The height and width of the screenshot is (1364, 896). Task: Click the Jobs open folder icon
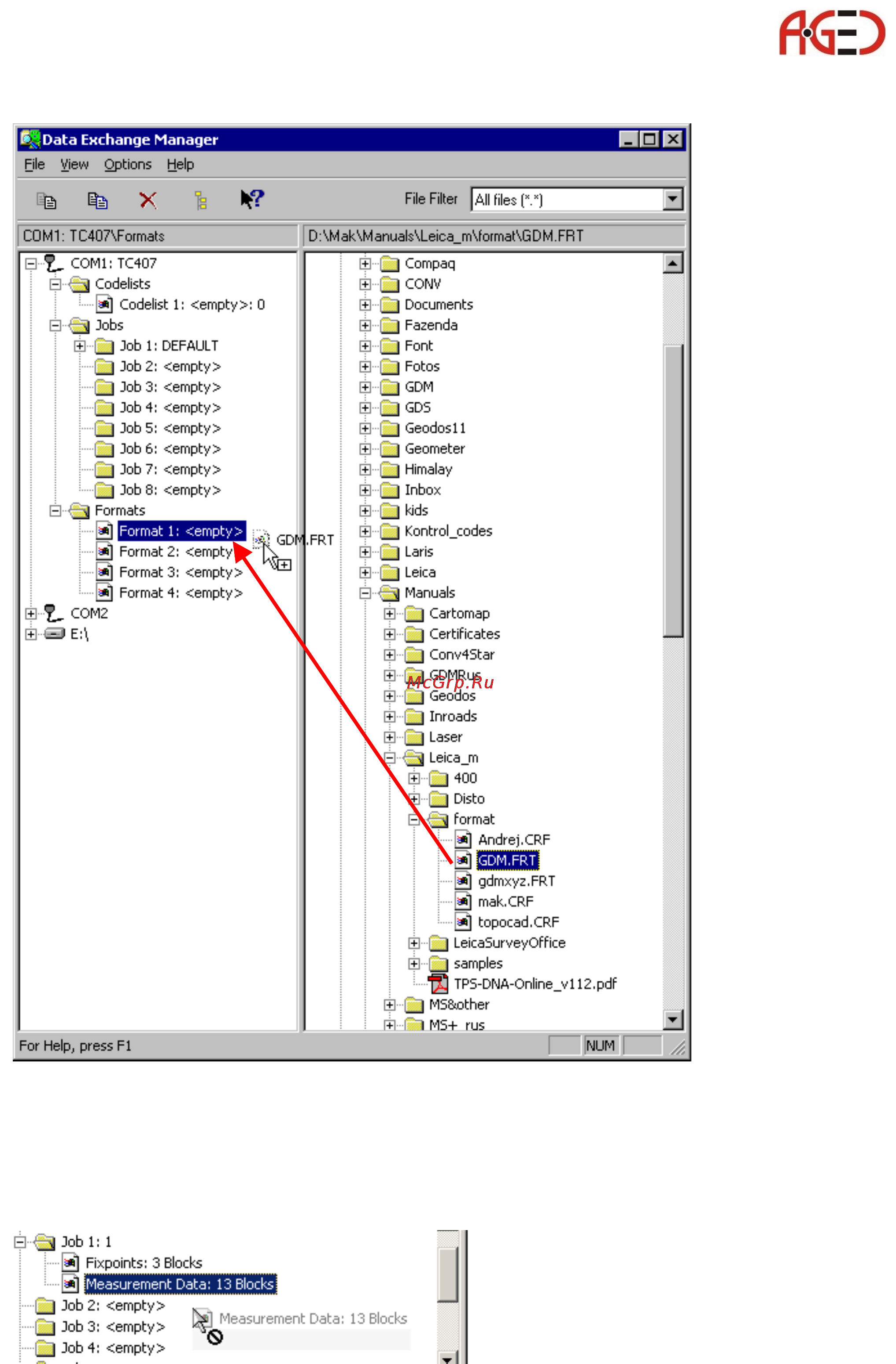click(x=80, y=325)
